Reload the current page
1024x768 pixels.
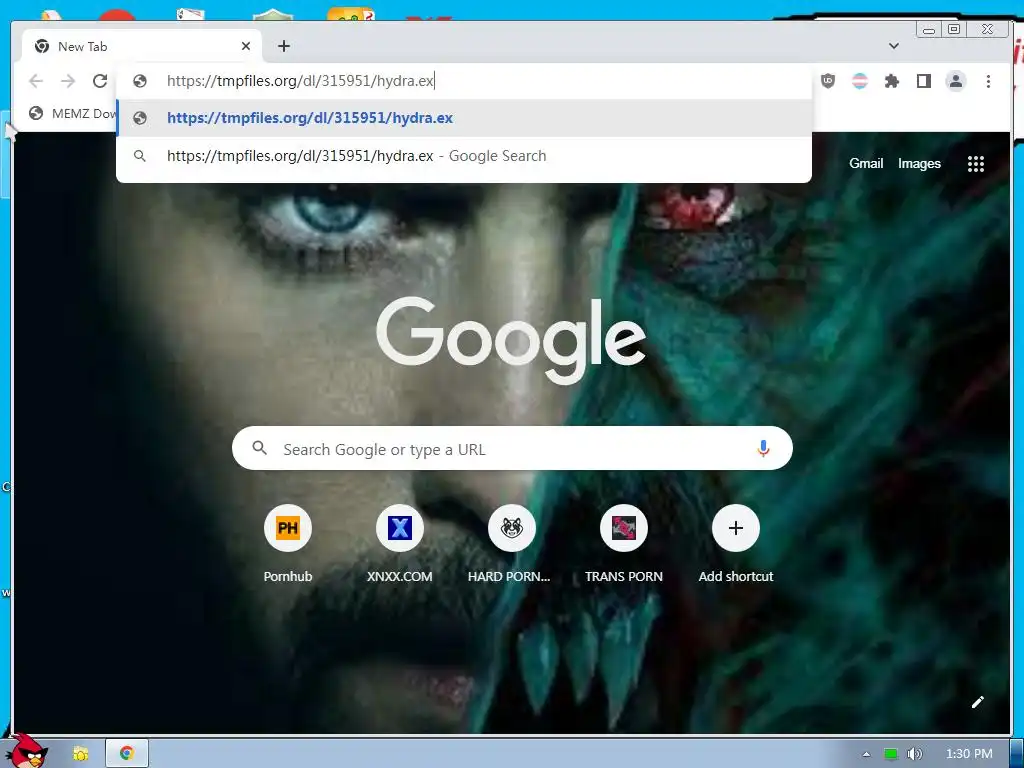[100, 81]
